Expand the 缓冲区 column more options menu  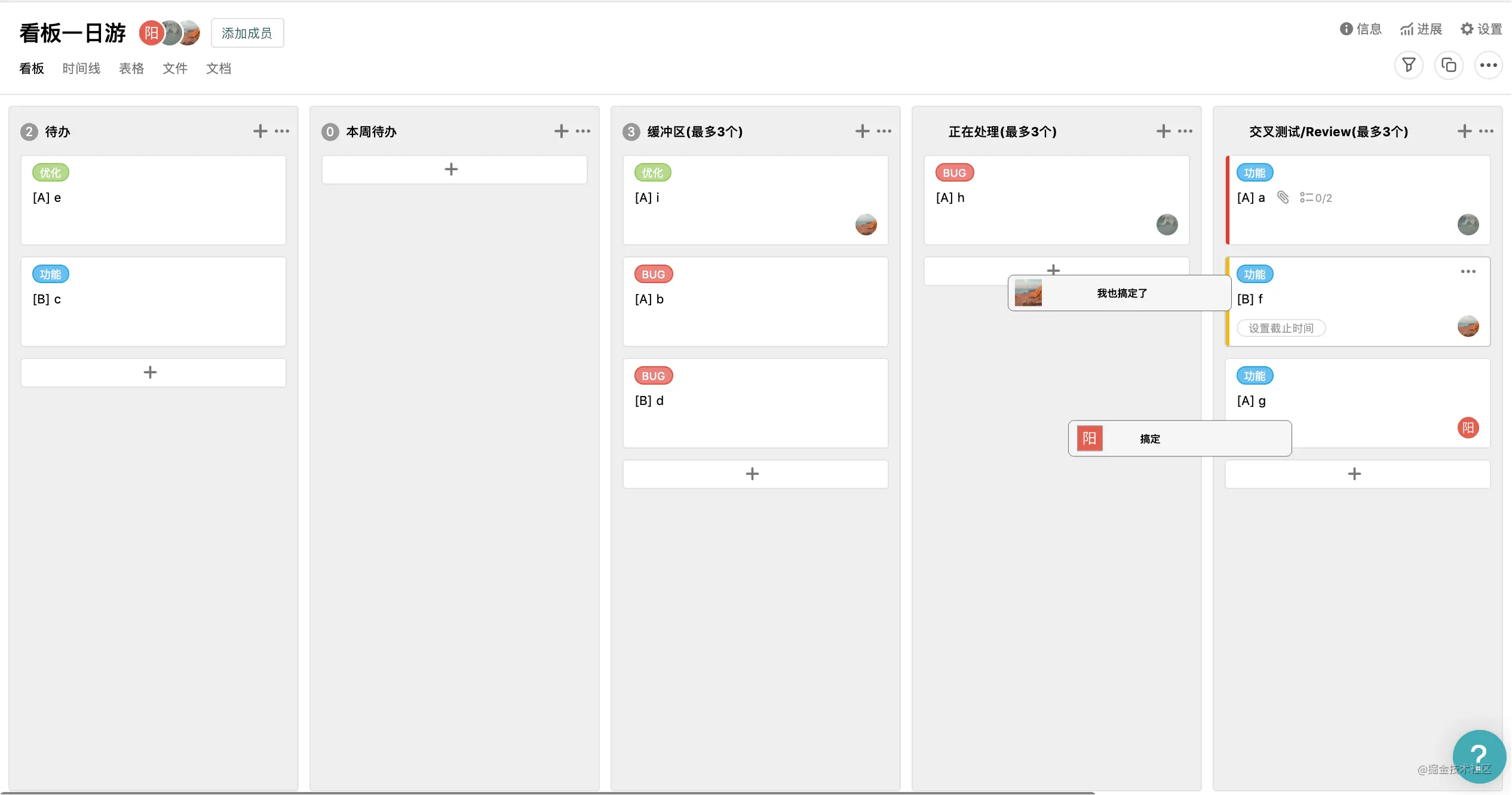click(884, 131)
